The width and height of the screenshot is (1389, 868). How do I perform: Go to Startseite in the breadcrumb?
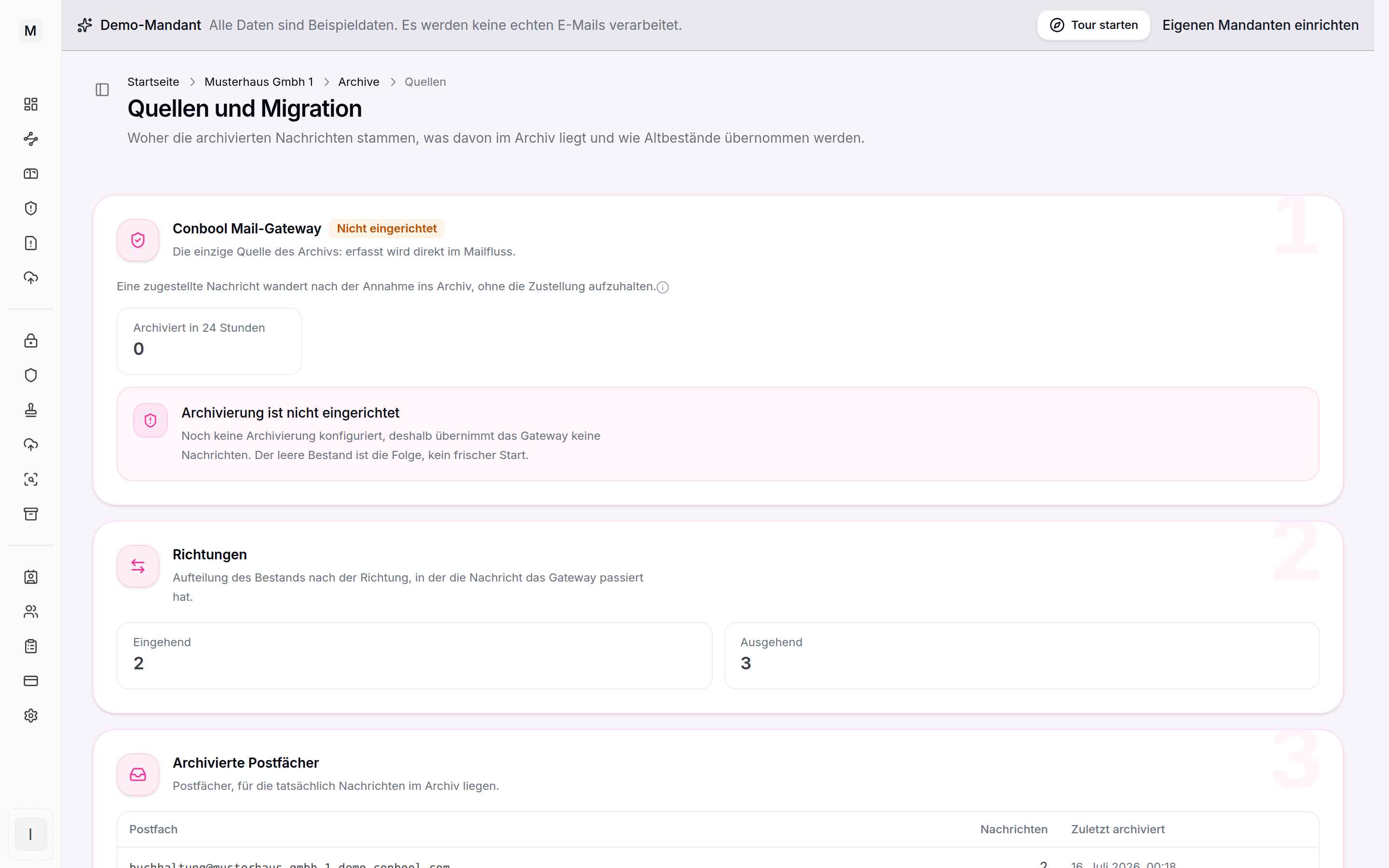point(153,82)
